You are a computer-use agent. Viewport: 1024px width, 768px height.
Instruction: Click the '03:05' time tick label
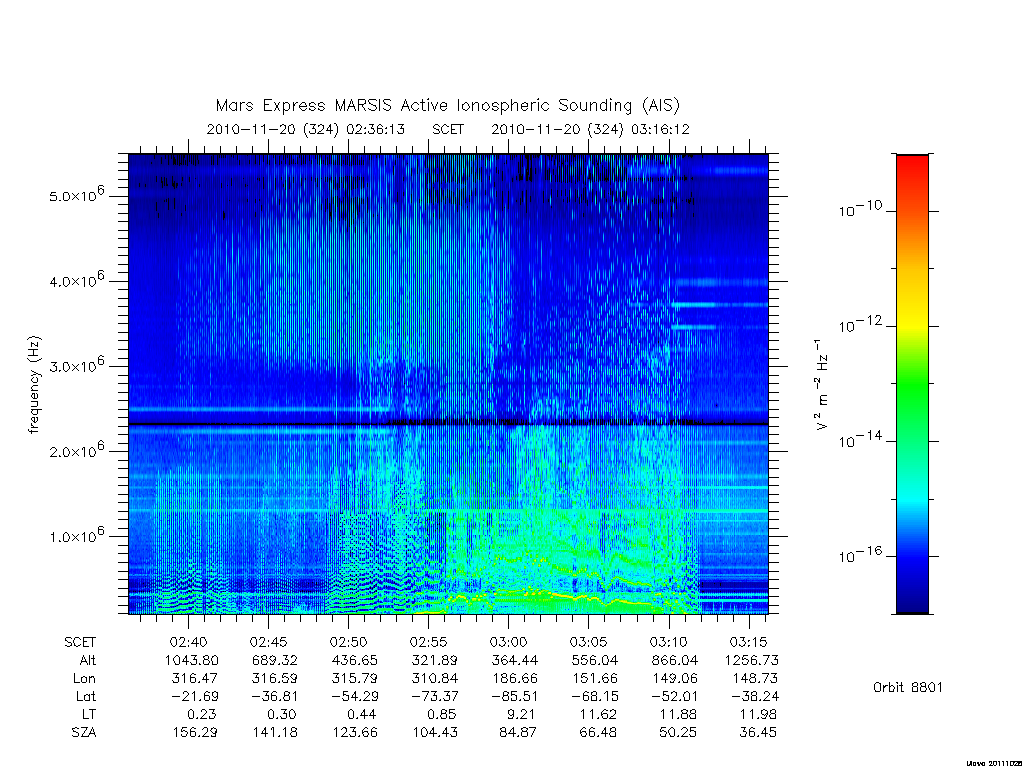pos(588,642)
